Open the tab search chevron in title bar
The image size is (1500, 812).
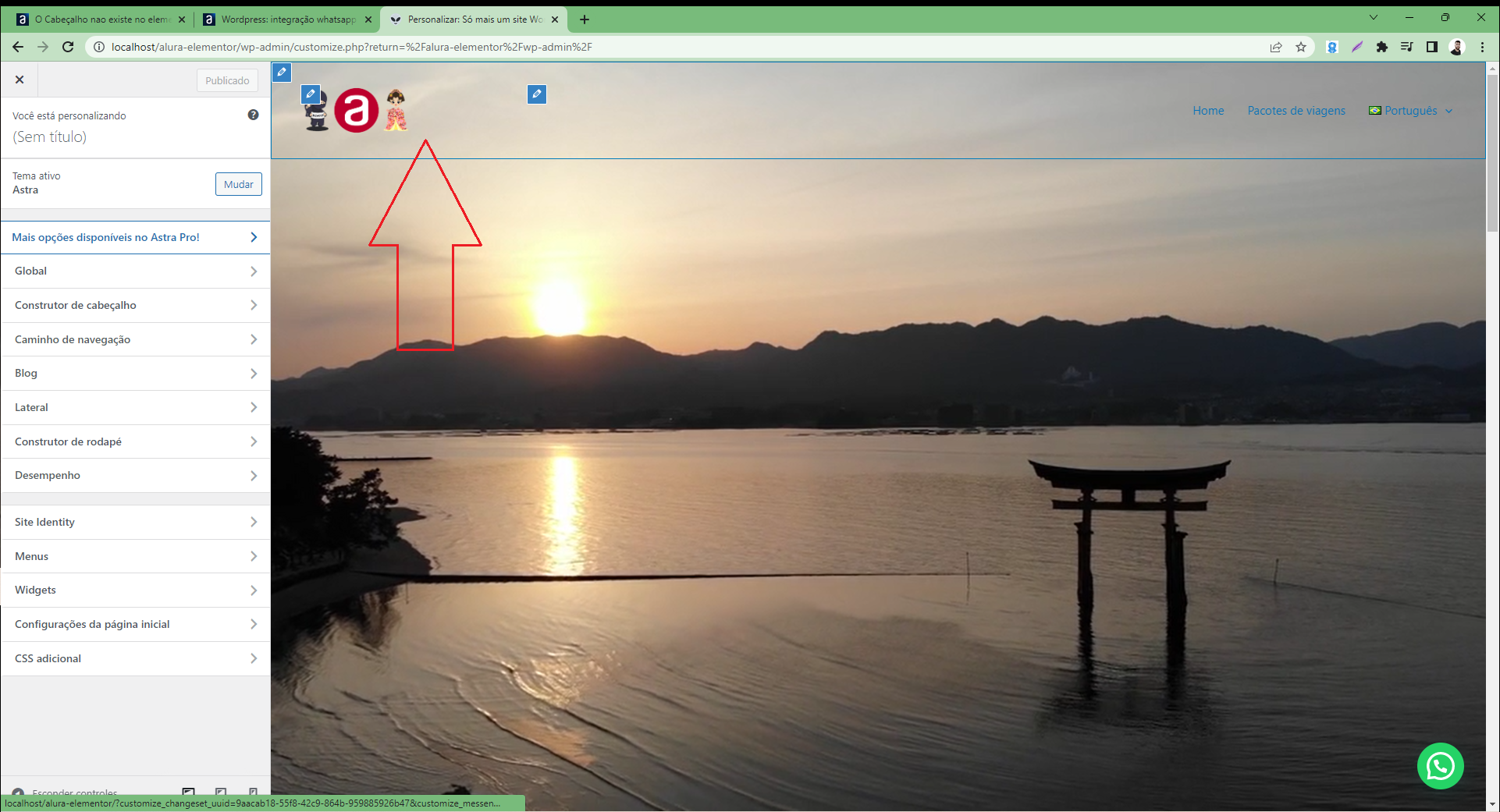pyautogui.click(x=1374, y=17)
